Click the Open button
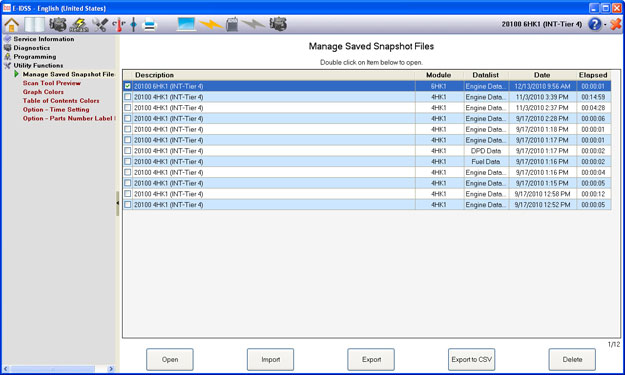Viewport: 625px width, 375px height. click(170, 359)
